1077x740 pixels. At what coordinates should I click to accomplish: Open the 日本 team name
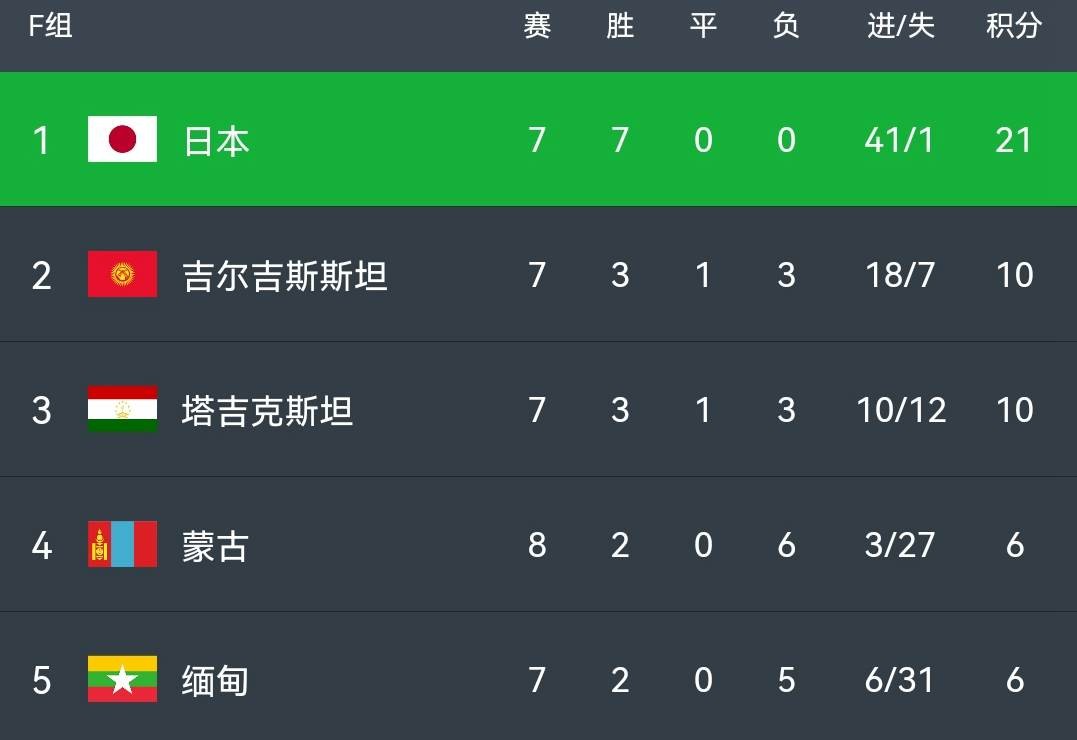click(x=216, y=141)
